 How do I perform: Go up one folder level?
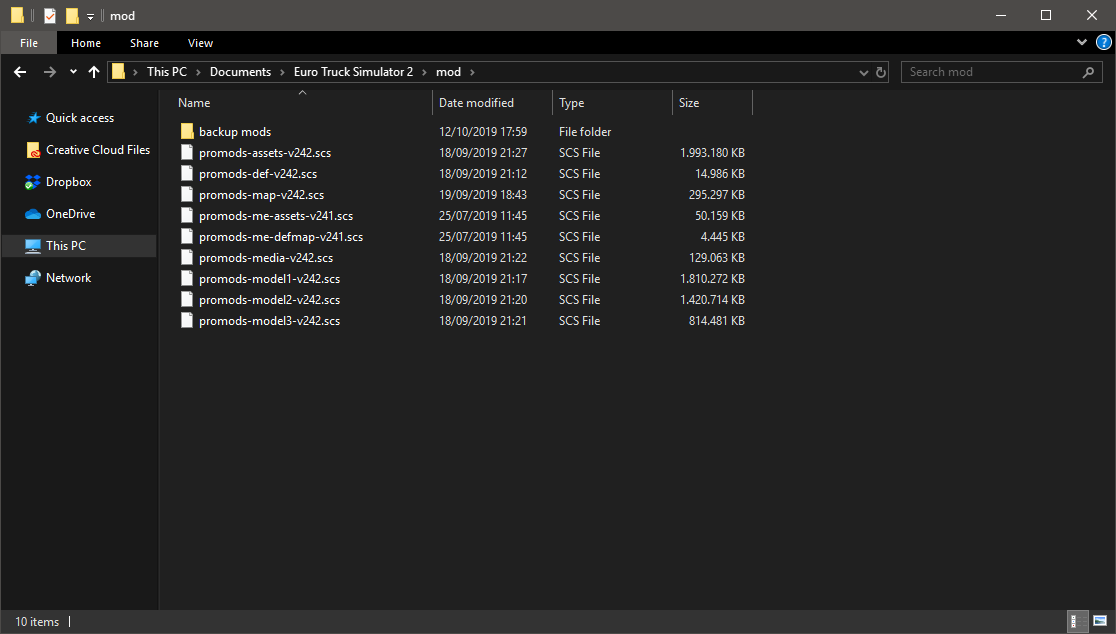[x=94, y=72]
